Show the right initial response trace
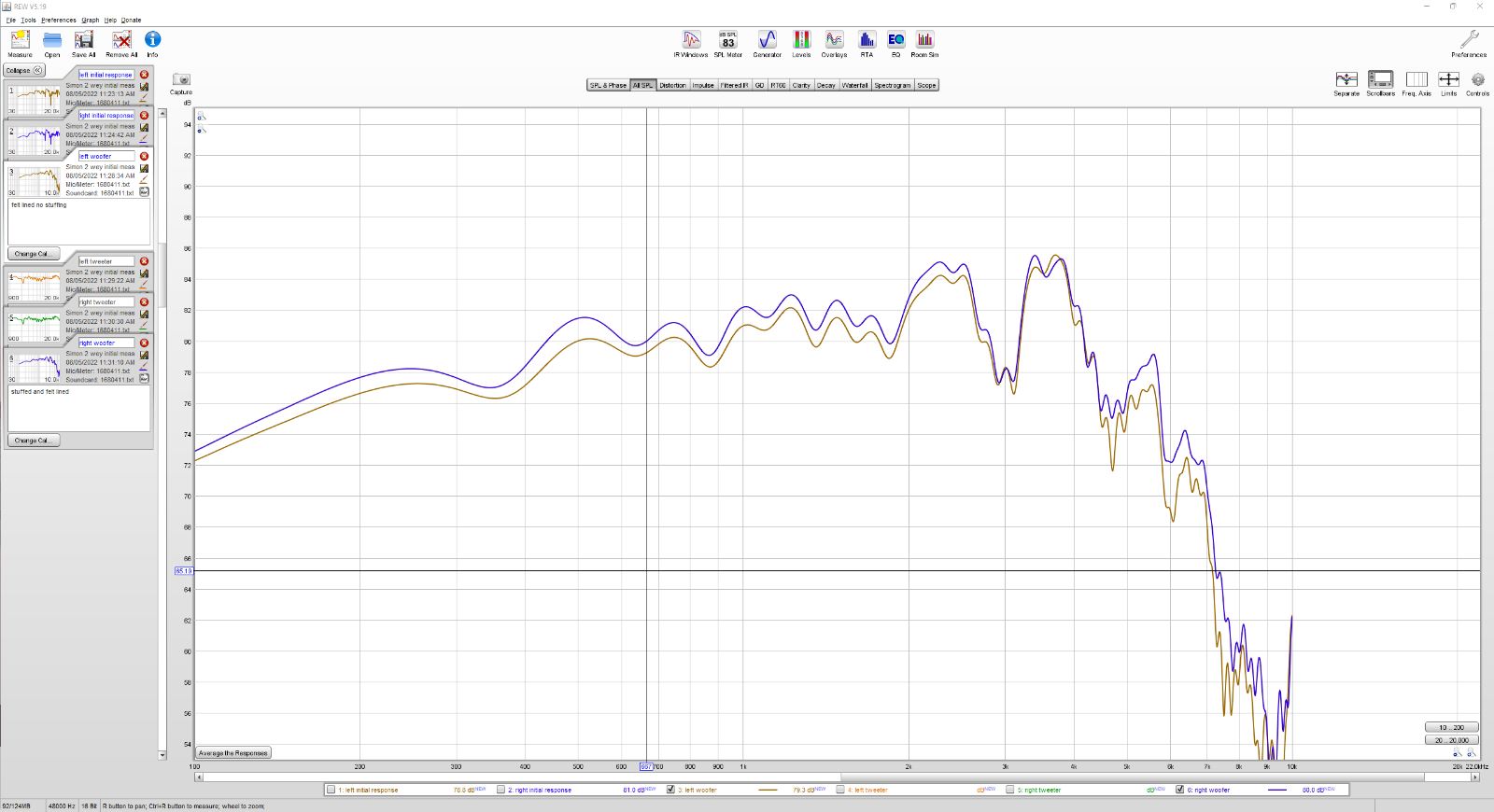Viewport: 1494px width, 812px height. [x=500, y=790]
